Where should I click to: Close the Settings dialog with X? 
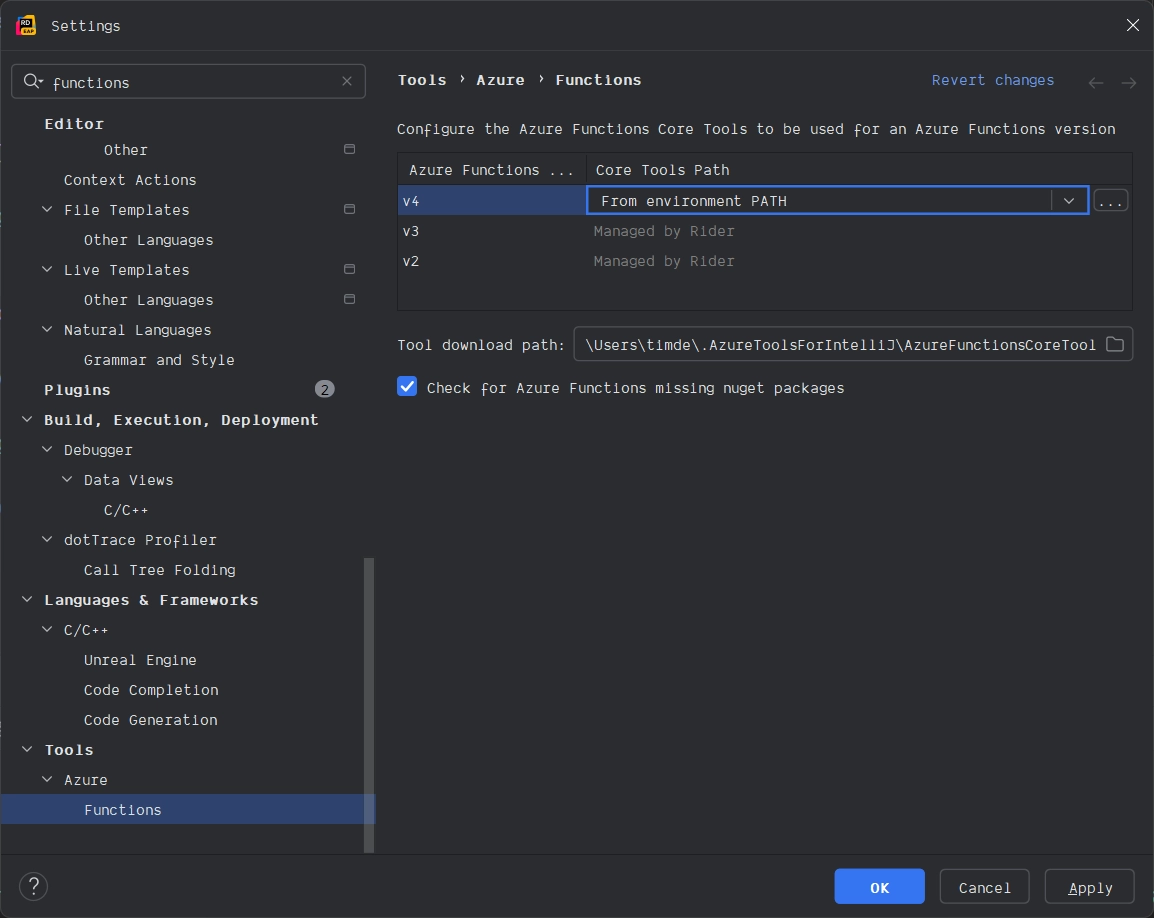point(1133,25)
